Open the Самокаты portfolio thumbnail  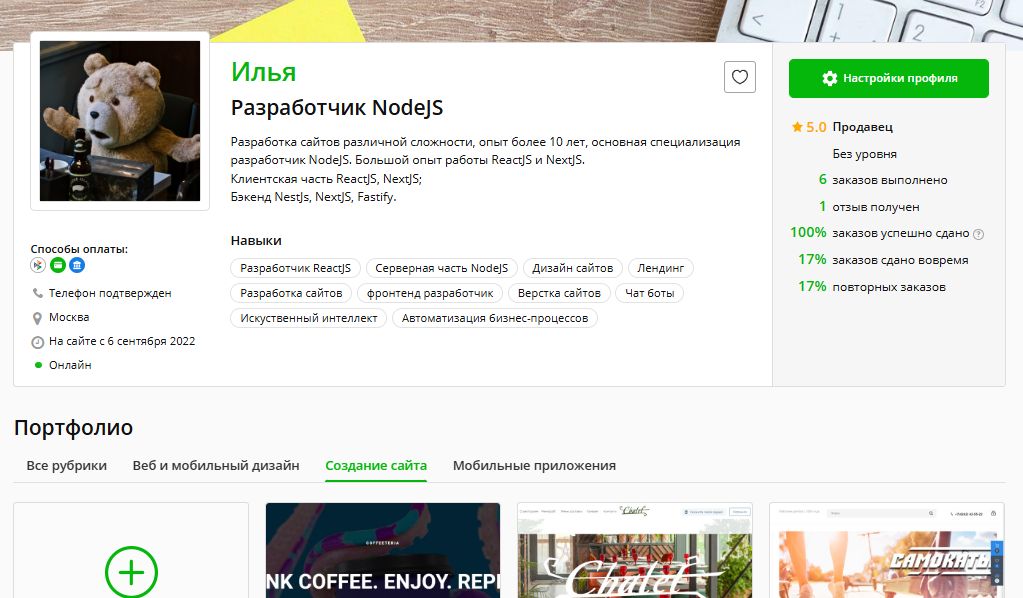(x=887, y=550)
